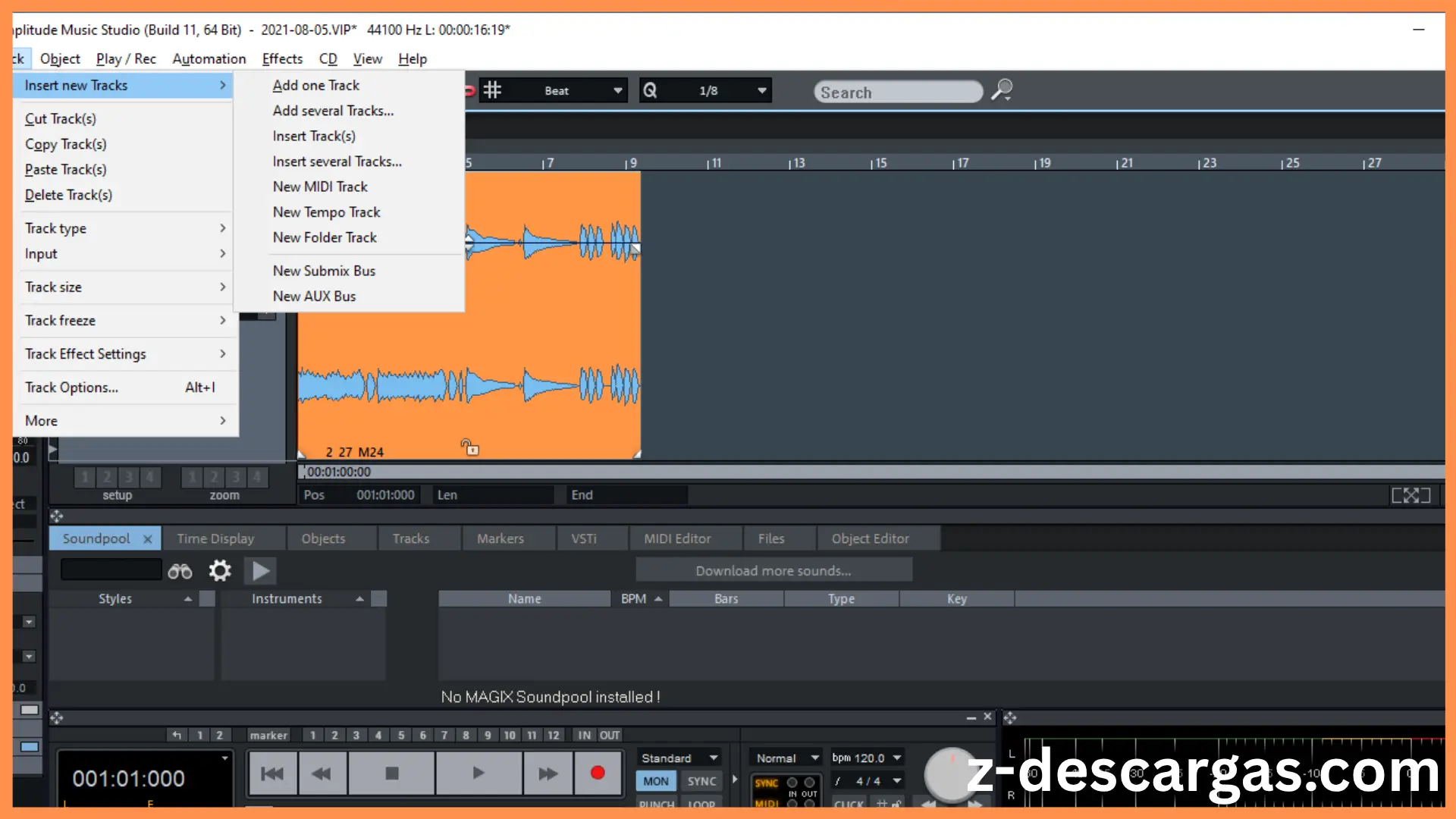Click the Q quantize icon

650,91
